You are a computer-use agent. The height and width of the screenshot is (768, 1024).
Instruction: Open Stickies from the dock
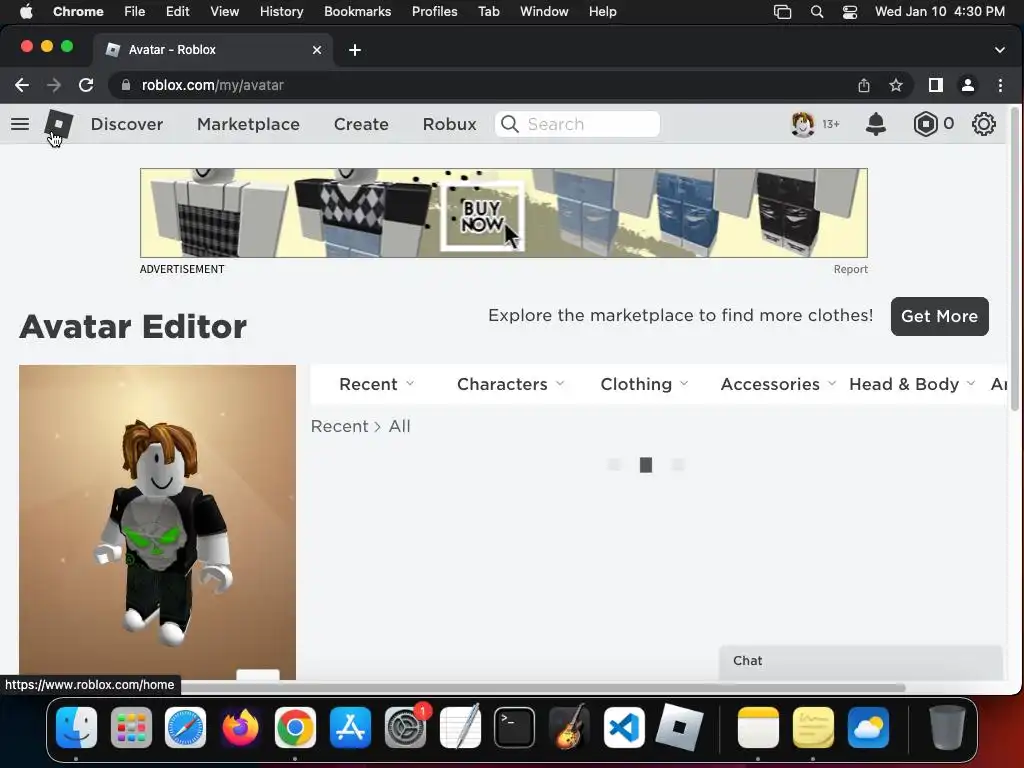tap(813, 727)
